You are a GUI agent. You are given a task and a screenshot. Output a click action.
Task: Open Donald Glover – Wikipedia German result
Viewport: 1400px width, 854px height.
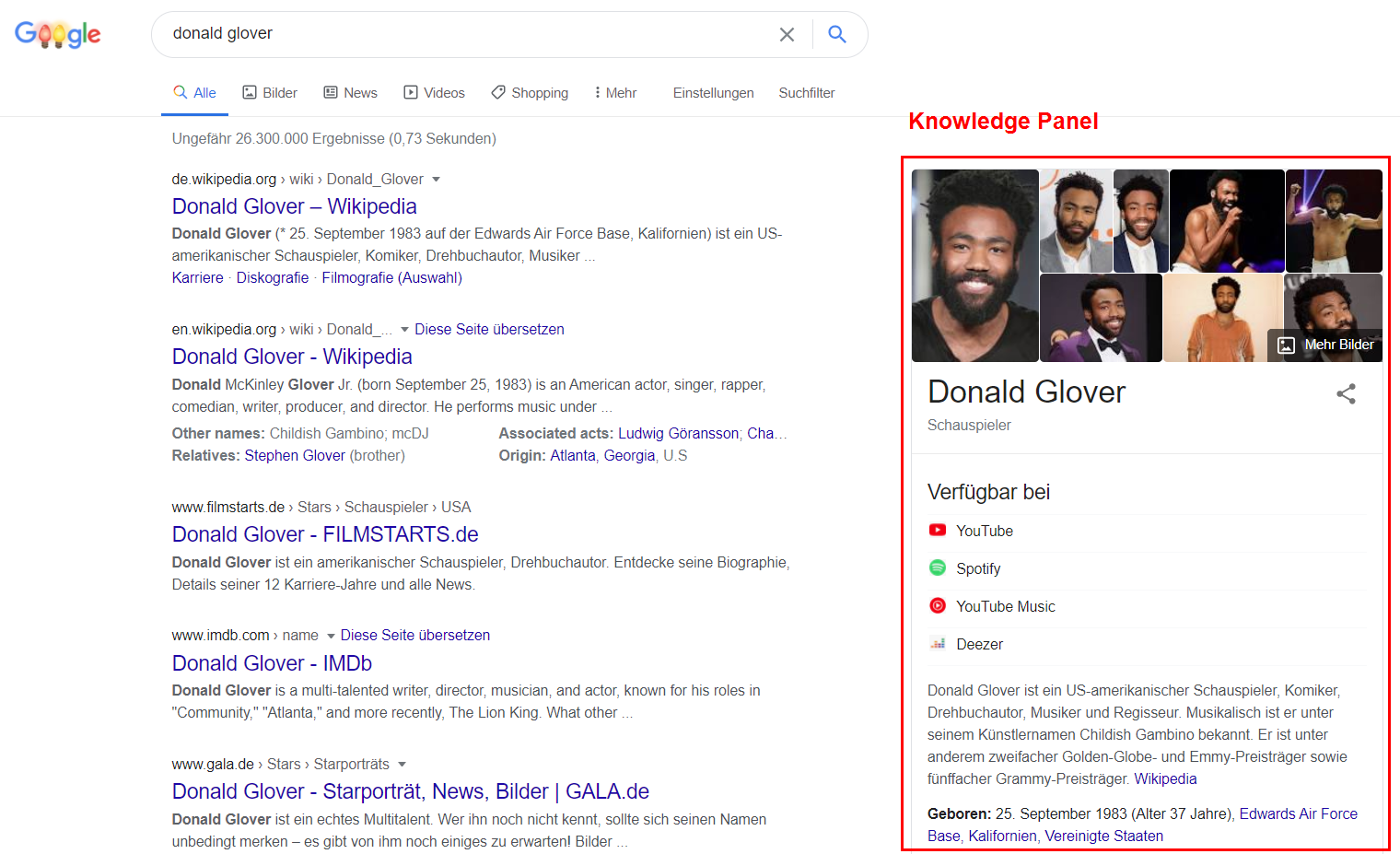[295, 206]
